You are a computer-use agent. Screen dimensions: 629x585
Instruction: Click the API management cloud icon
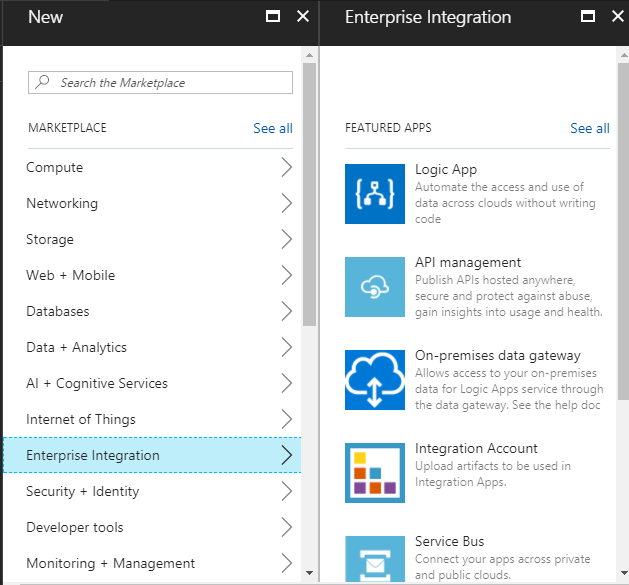click(375, 287)
